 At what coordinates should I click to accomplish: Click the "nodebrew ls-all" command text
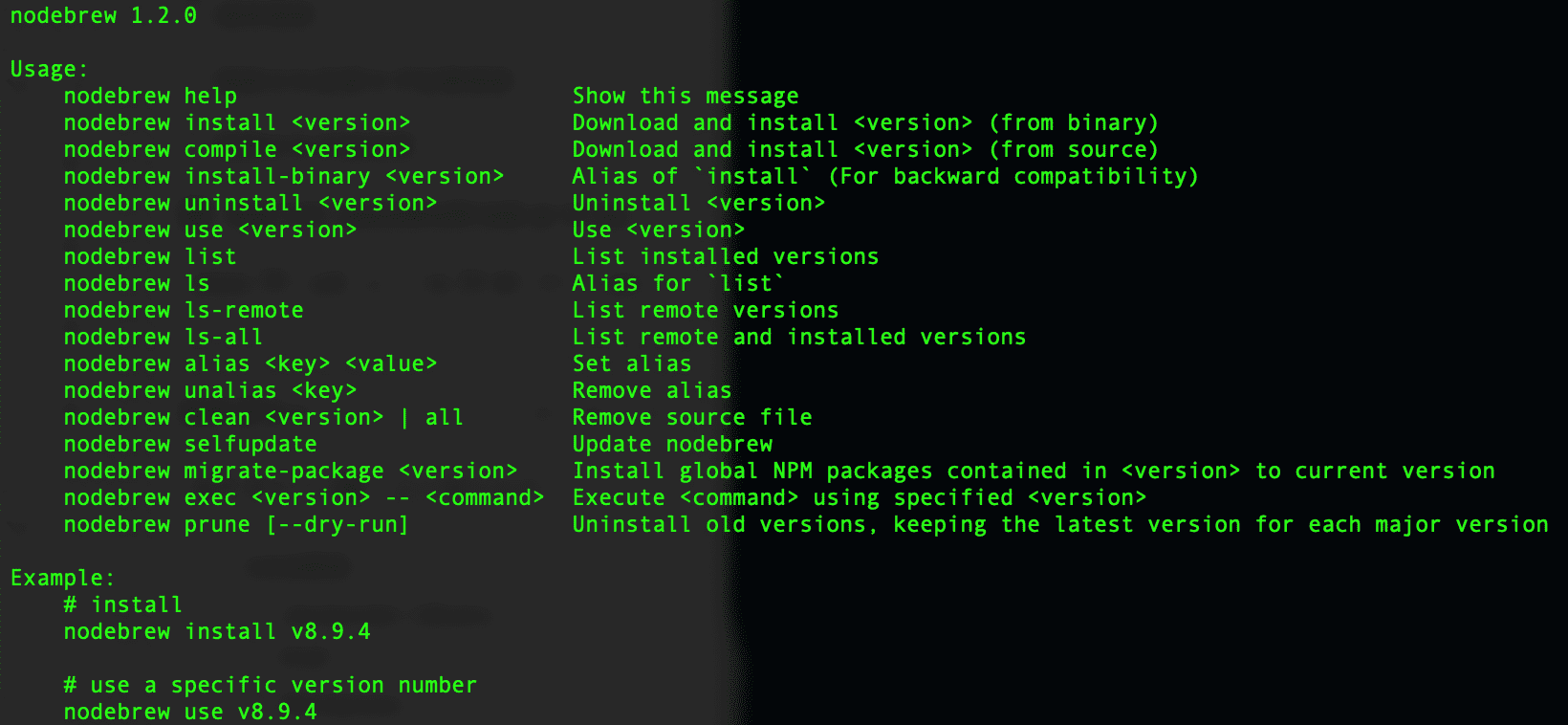tap(163, 338)
